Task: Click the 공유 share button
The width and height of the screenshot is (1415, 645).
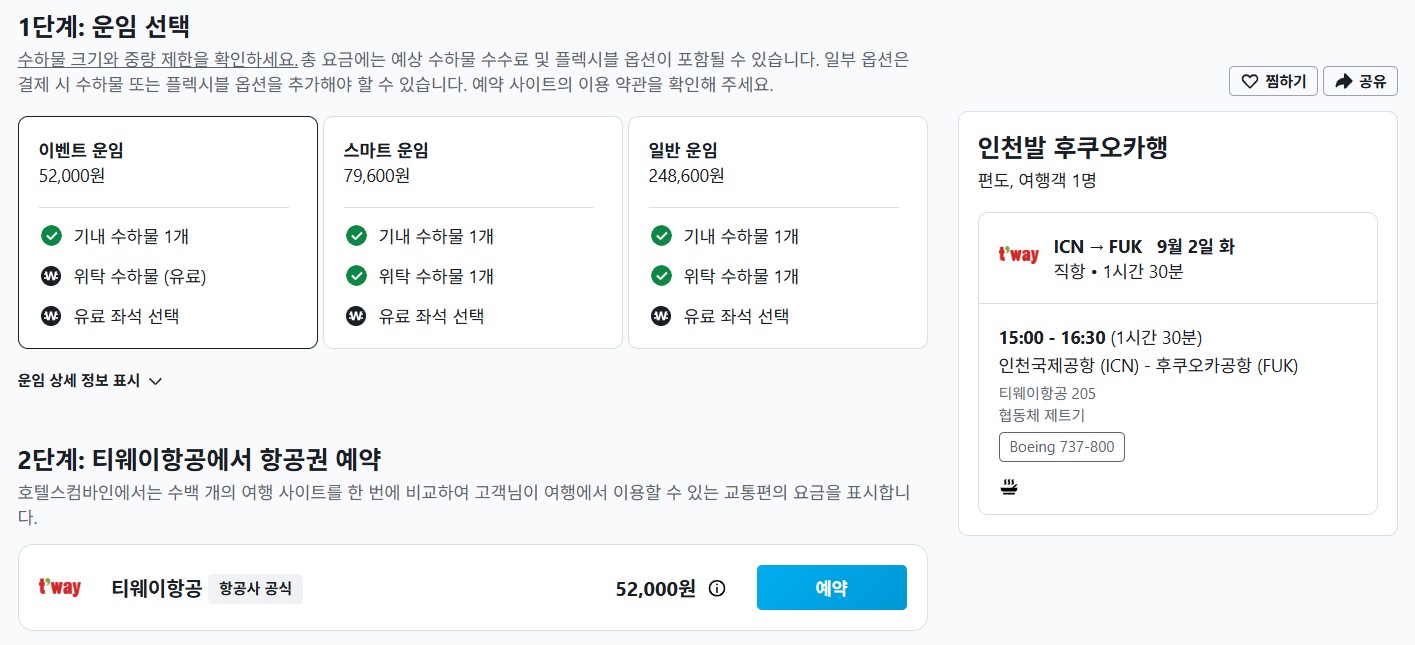Action: pos(1360,81)
